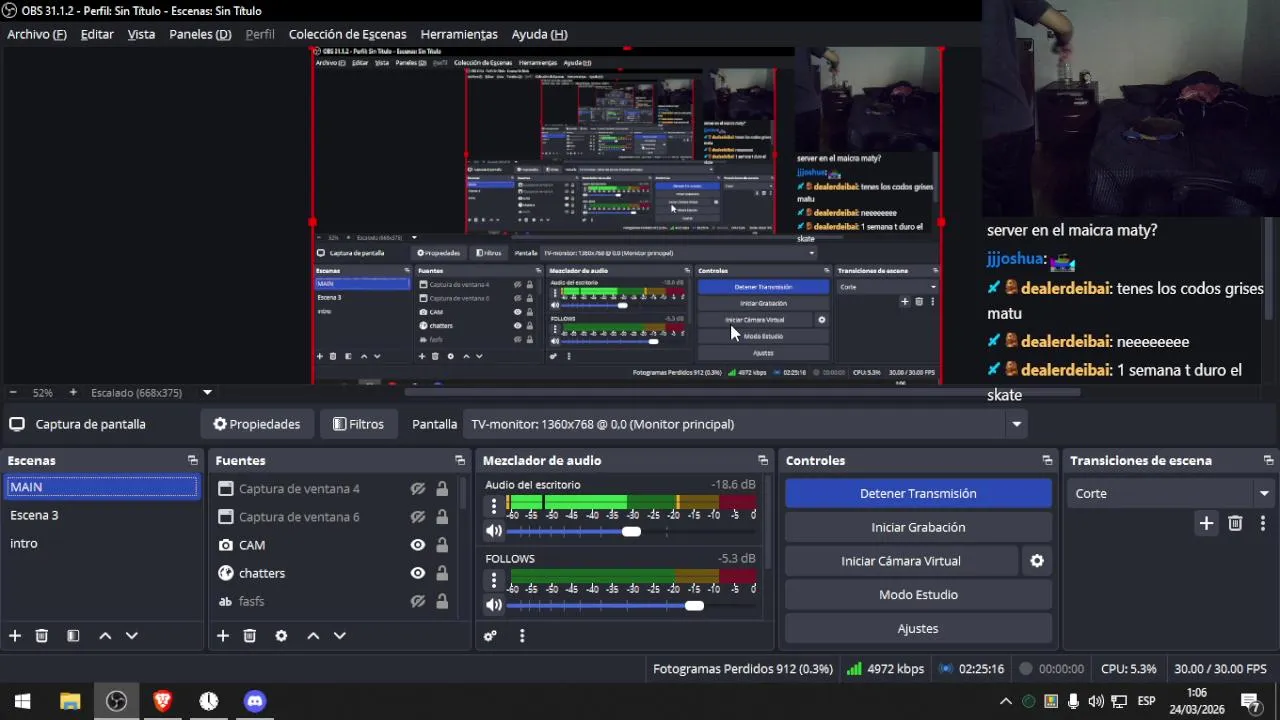1280x720 pixels.
Task: Open source Propiedades button
Action: [x=257, y=424]
